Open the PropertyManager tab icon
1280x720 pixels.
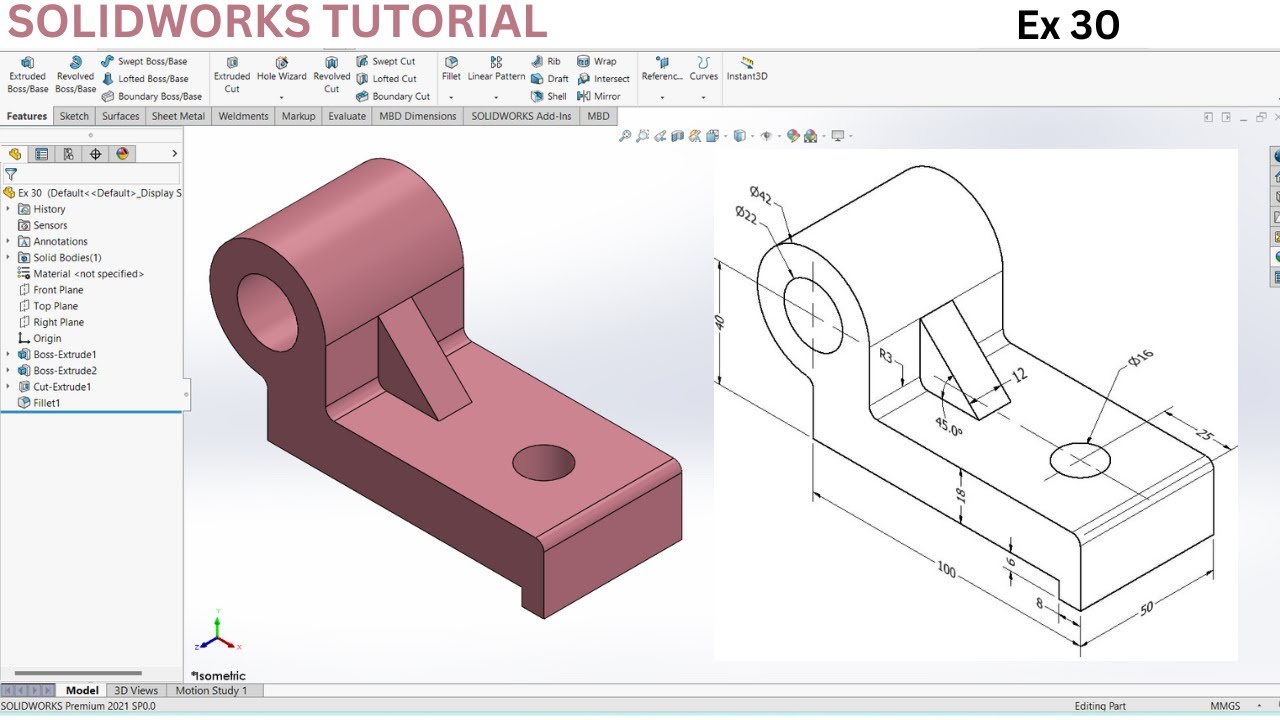coord(42,154)
